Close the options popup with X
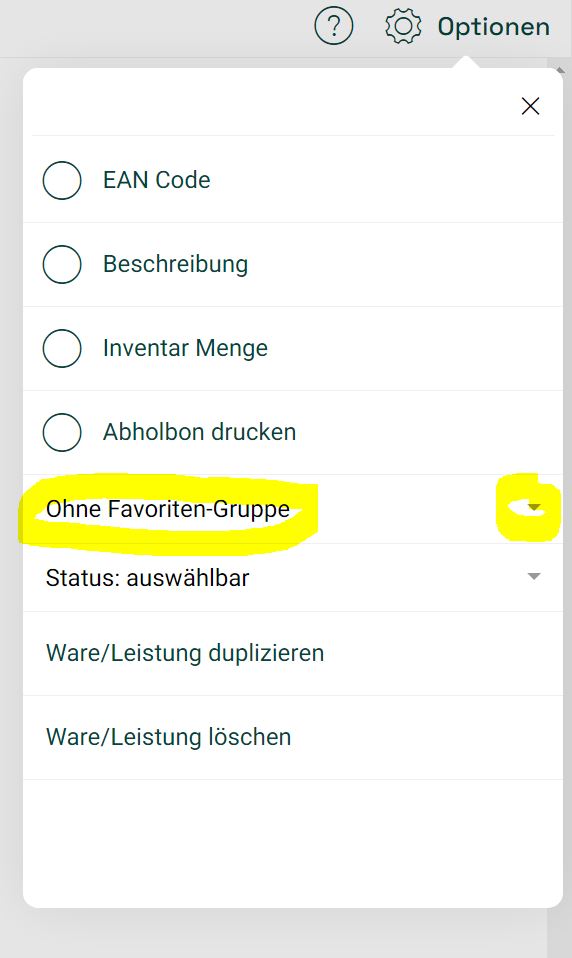572x958 pixels. coord(530,106)
